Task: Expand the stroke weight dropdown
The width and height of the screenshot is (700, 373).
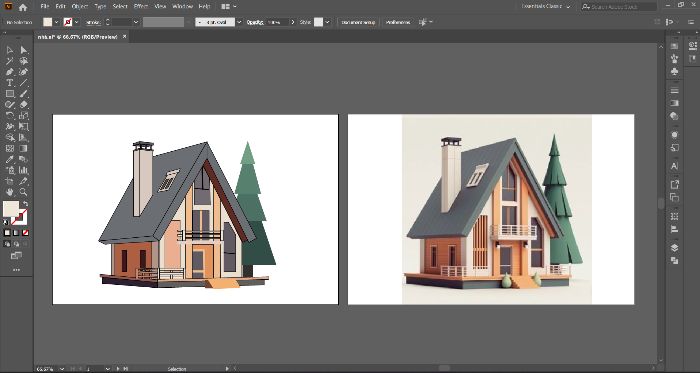Action: 137,22
